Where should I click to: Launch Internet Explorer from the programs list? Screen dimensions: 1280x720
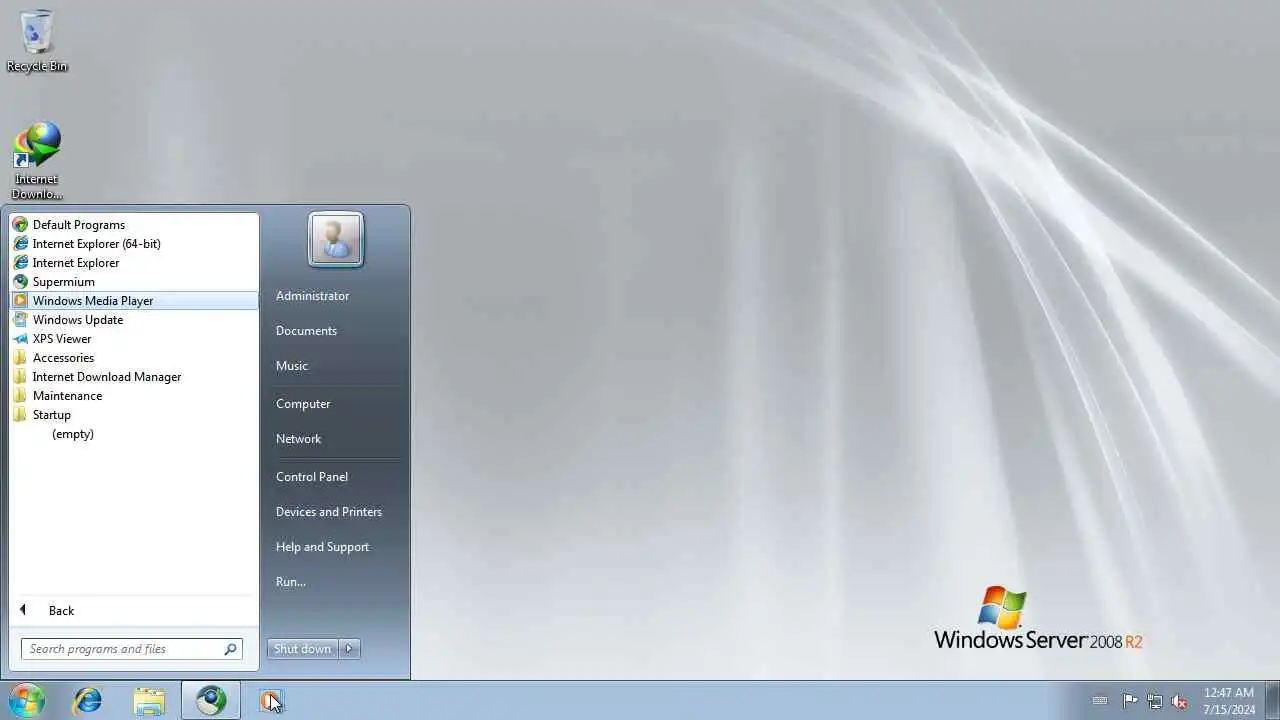[x=134, y=263]
